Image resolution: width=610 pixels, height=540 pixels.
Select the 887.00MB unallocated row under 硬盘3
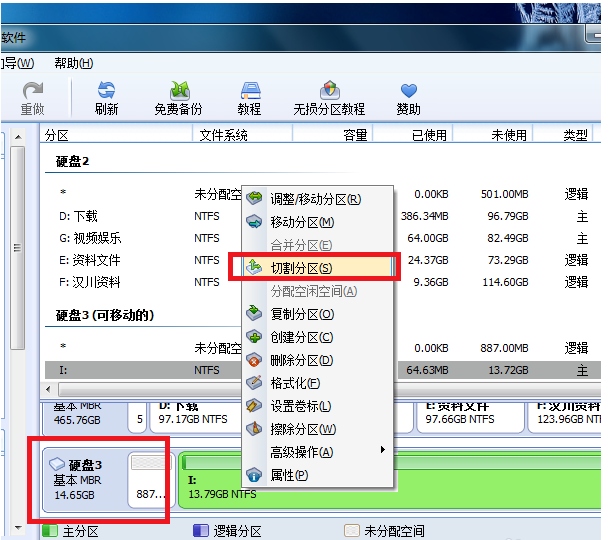pyautogui.click(x=323, y=348)
